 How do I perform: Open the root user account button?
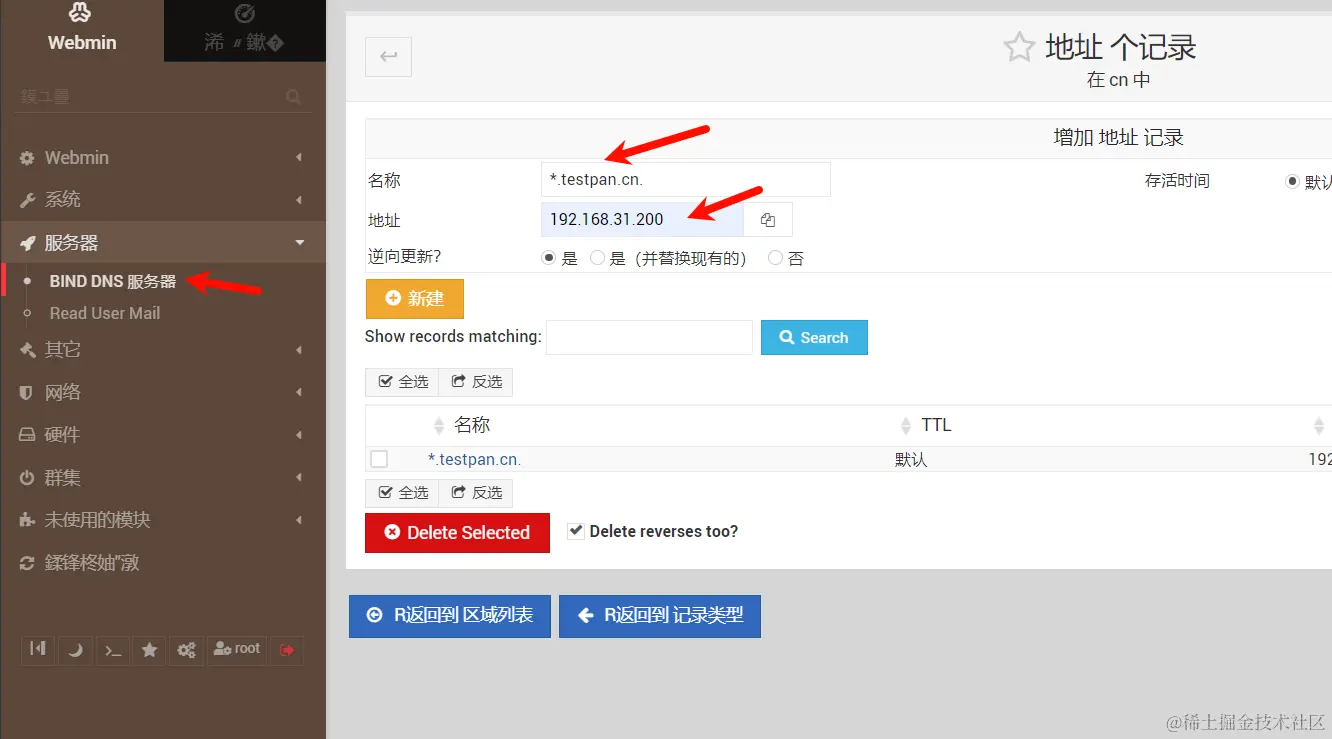point(237,649)
